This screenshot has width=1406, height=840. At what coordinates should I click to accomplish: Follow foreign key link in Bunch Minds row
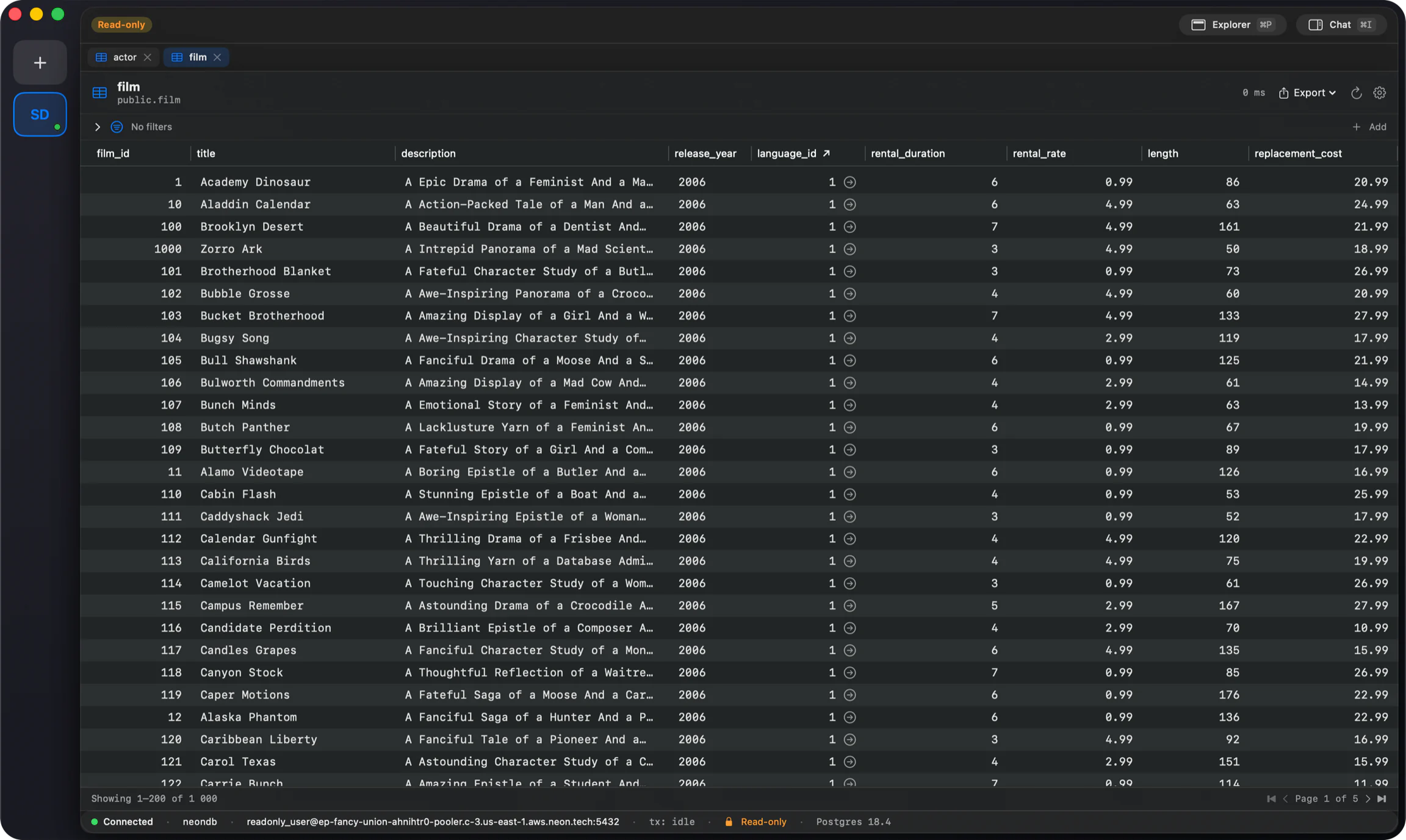tap(849, 405)
